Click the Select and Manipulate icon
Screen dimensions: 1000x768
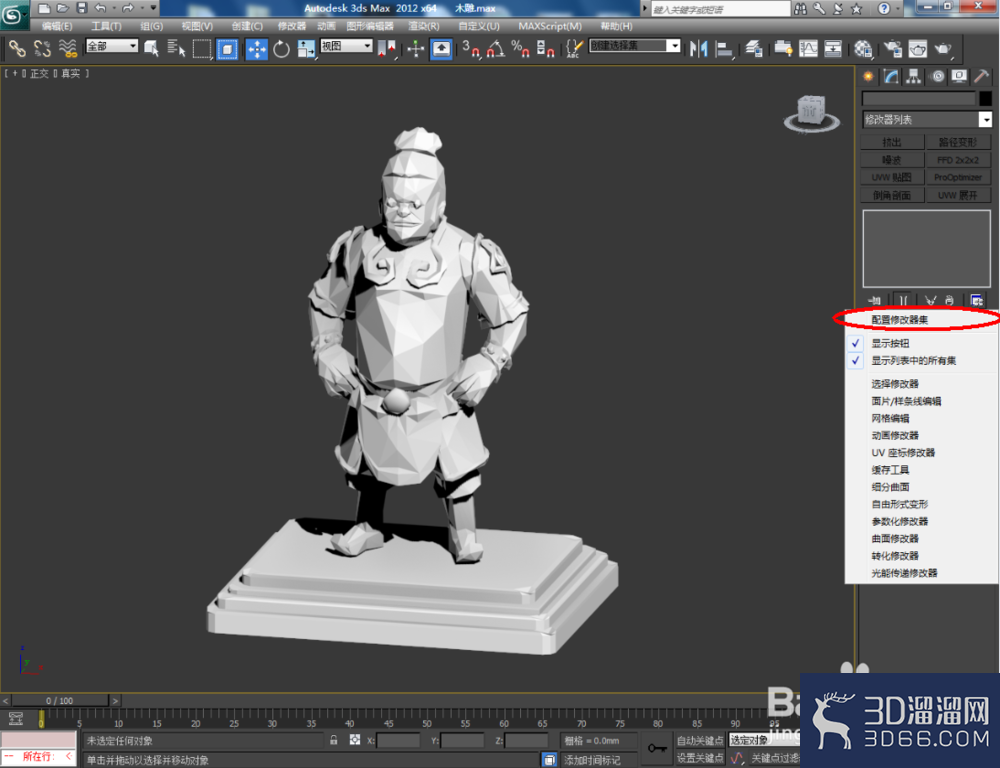[416, 48]
